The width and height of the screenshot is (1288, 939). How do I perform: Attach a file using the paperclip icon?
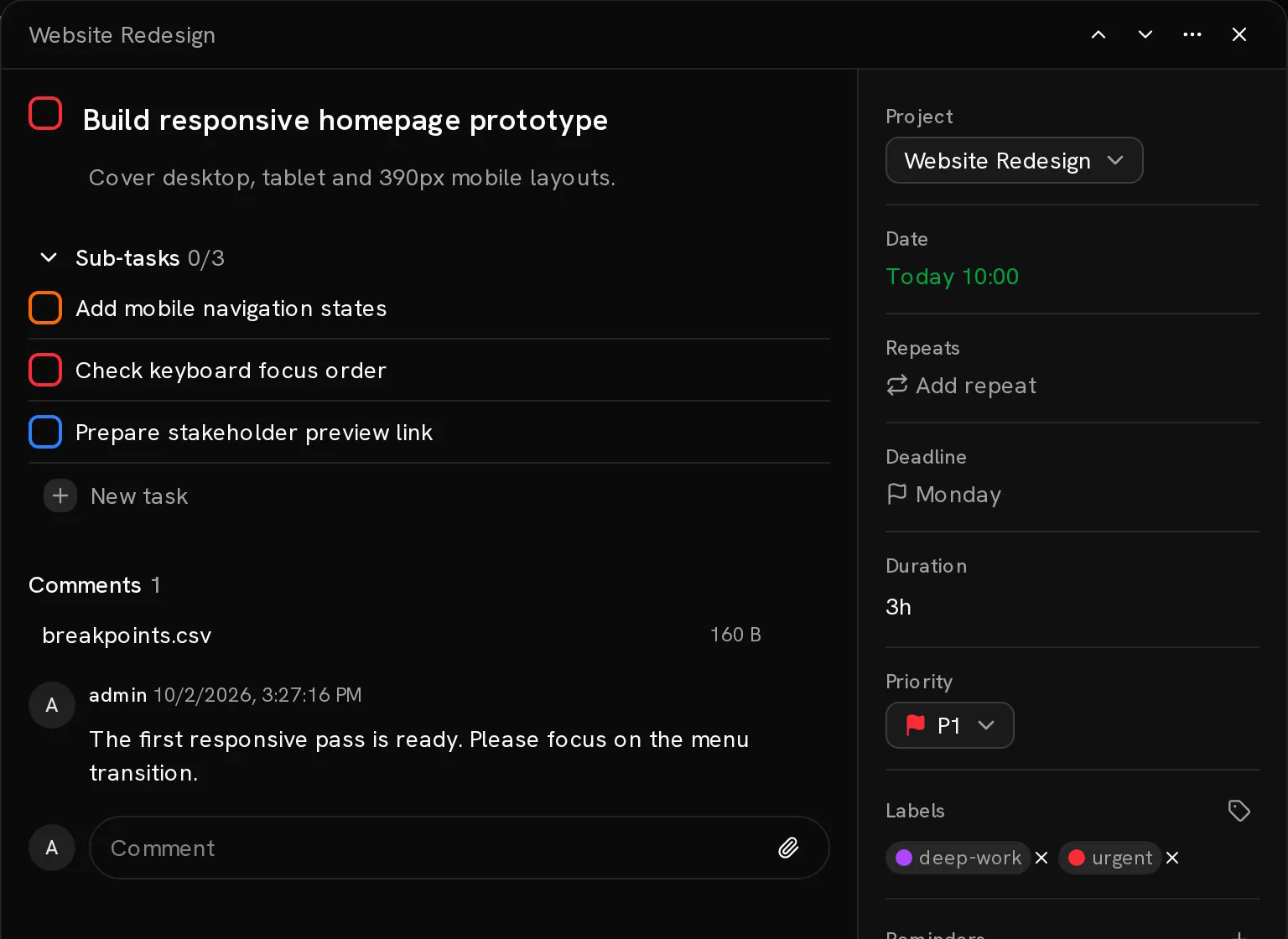(x=788, y=848)
